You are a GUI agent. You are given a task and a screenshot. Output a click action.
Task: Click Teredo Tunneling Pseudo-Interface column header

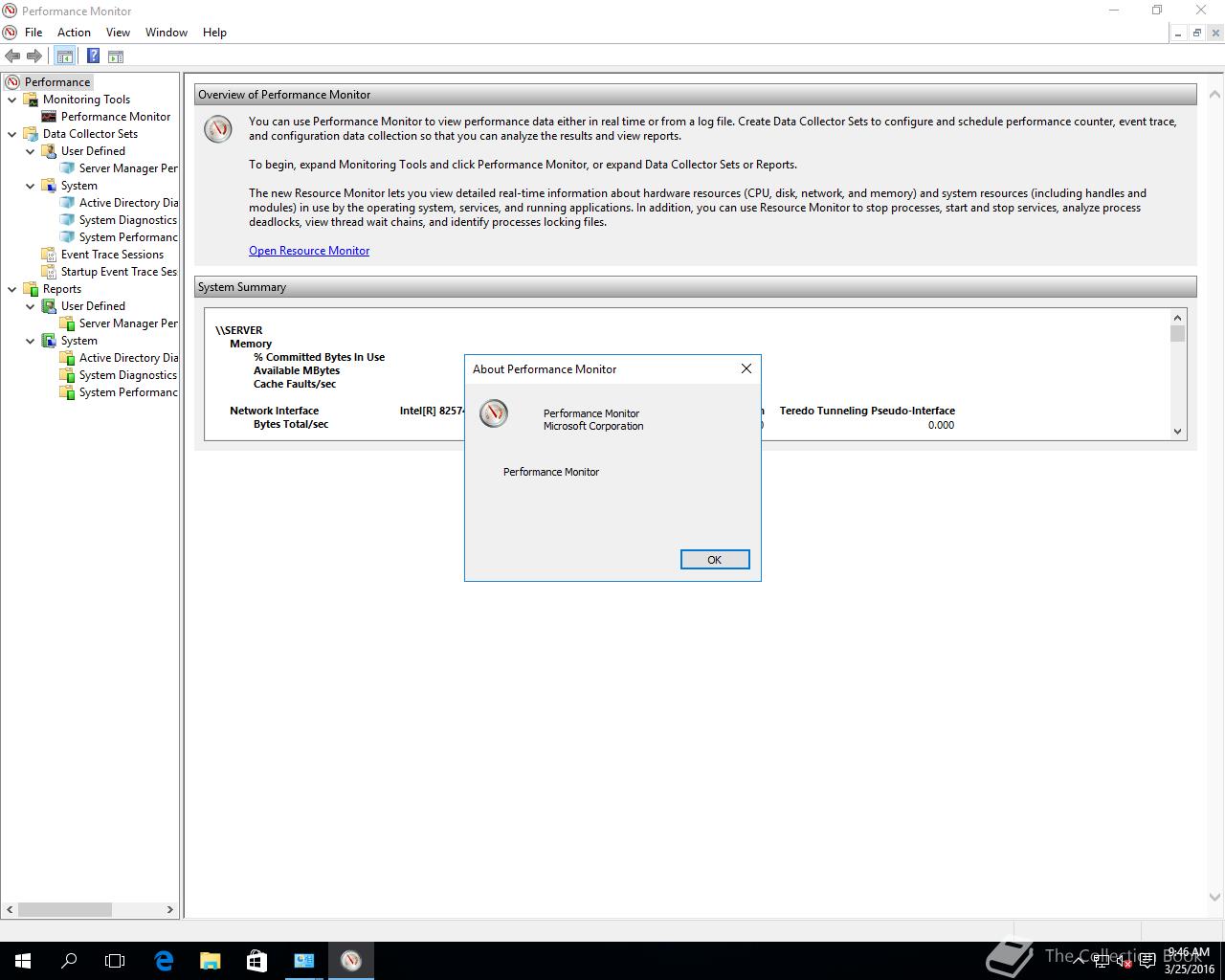pyautogui.click(x=867, y=411)
